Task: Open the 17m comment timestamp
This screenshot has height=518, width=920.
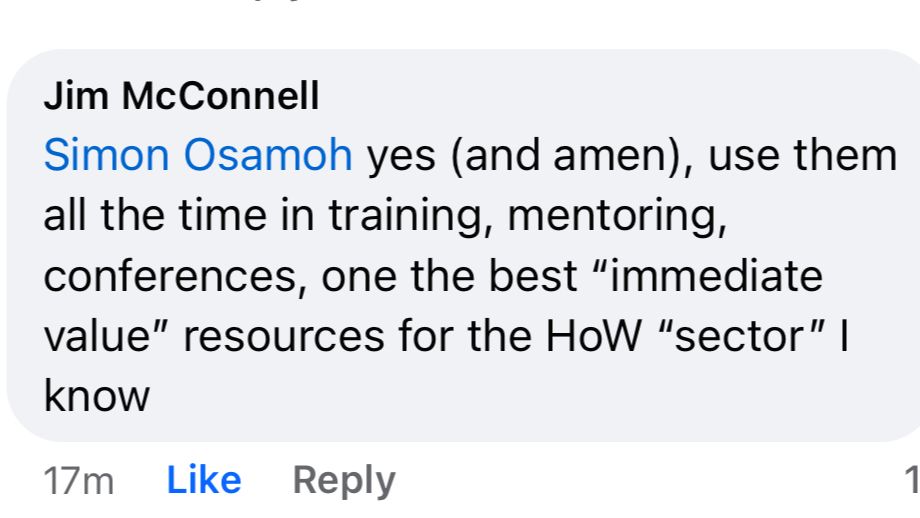Action: coord(79,482)
